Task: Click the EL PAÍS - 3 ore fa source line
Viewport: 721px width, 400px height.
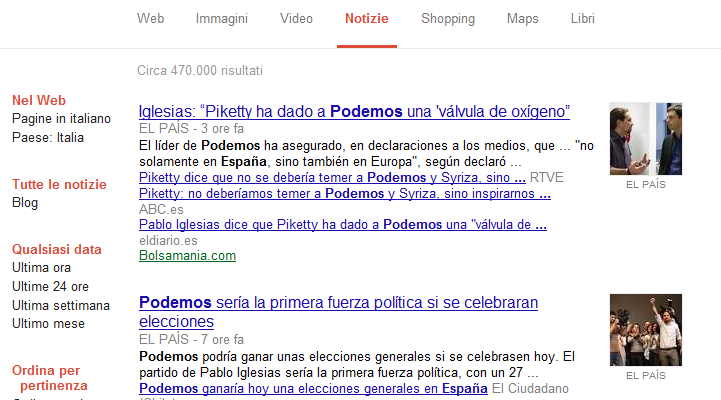Action: point(191,128)
